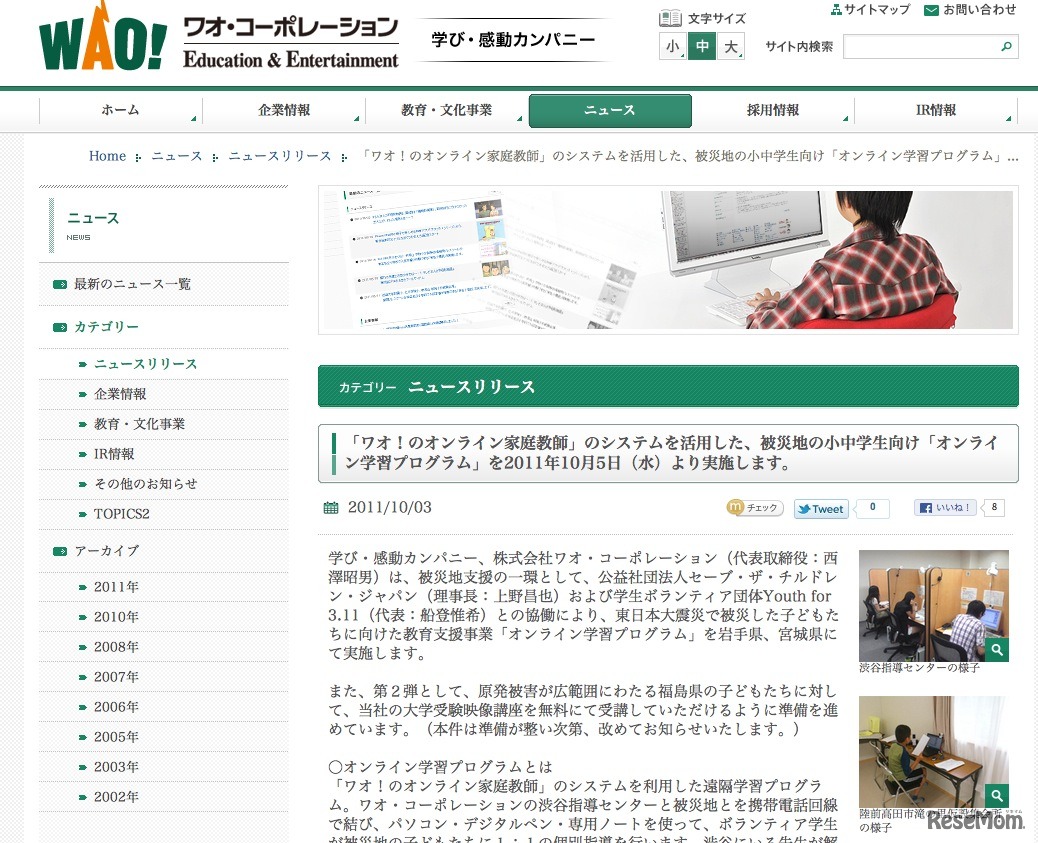The image size is (1038, 843).
Task: Click the Tweet button
Action: 821,509
